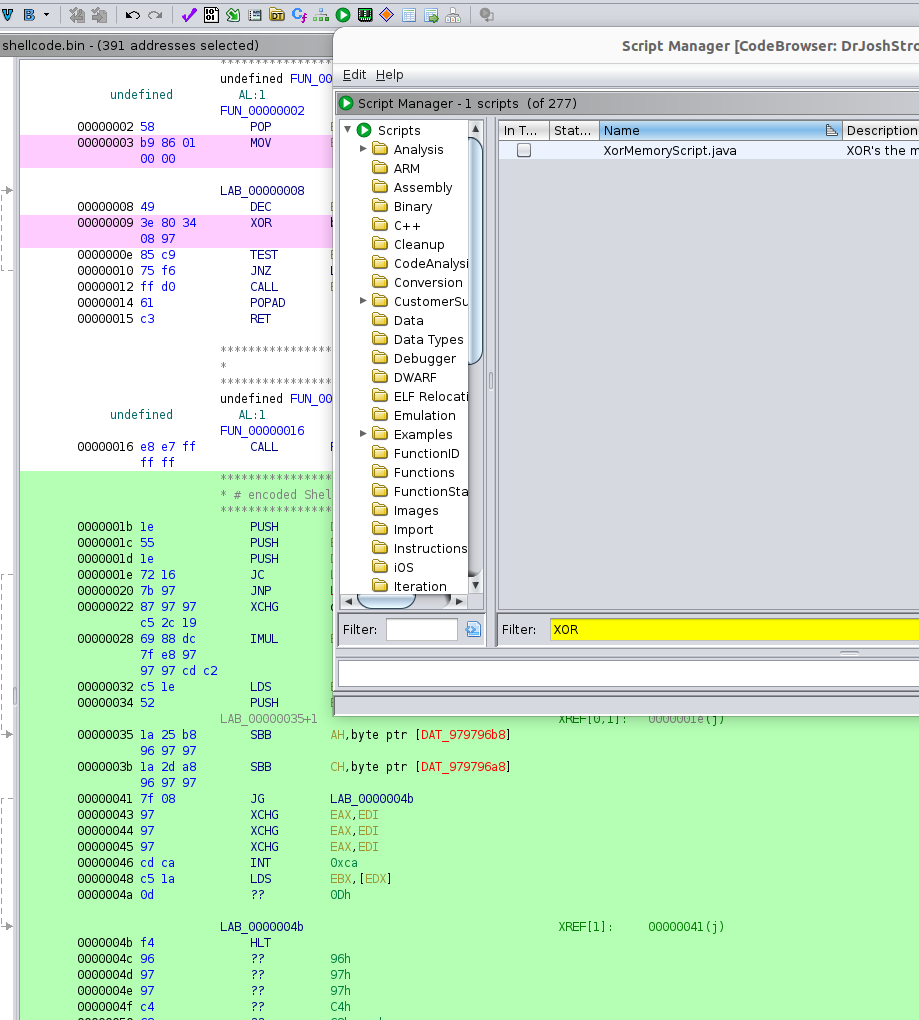Image resolution: width=919 pixels, height=1020 pixels.
Task: Click the purple checkmark toolbar icon
Action: click(x=189, y=15)
